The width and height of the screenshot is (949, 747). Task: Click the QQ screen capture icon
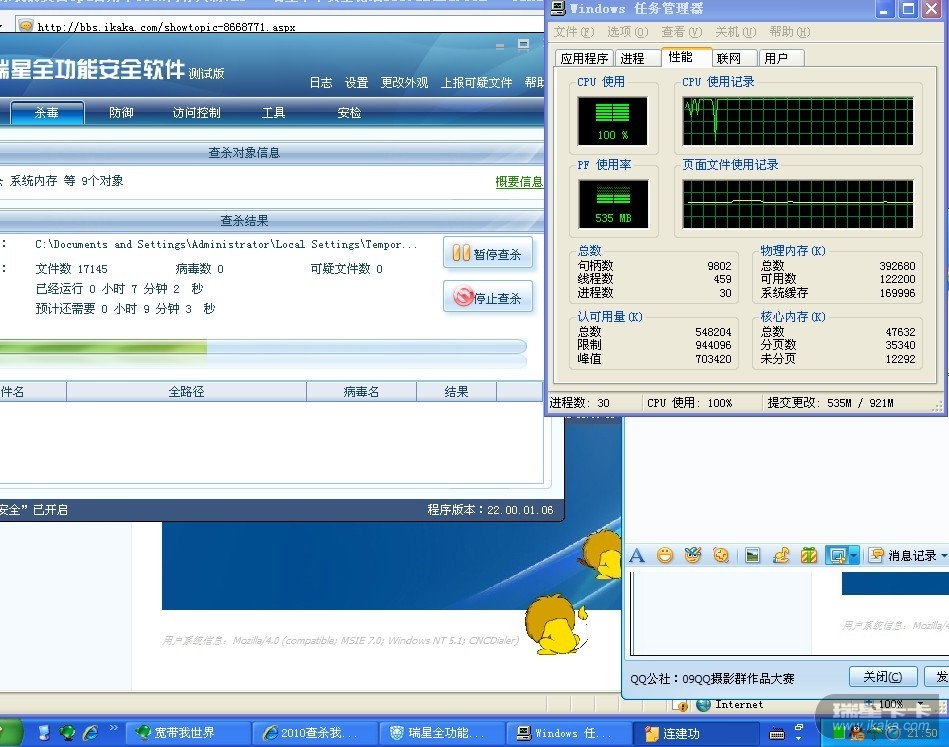838,555
